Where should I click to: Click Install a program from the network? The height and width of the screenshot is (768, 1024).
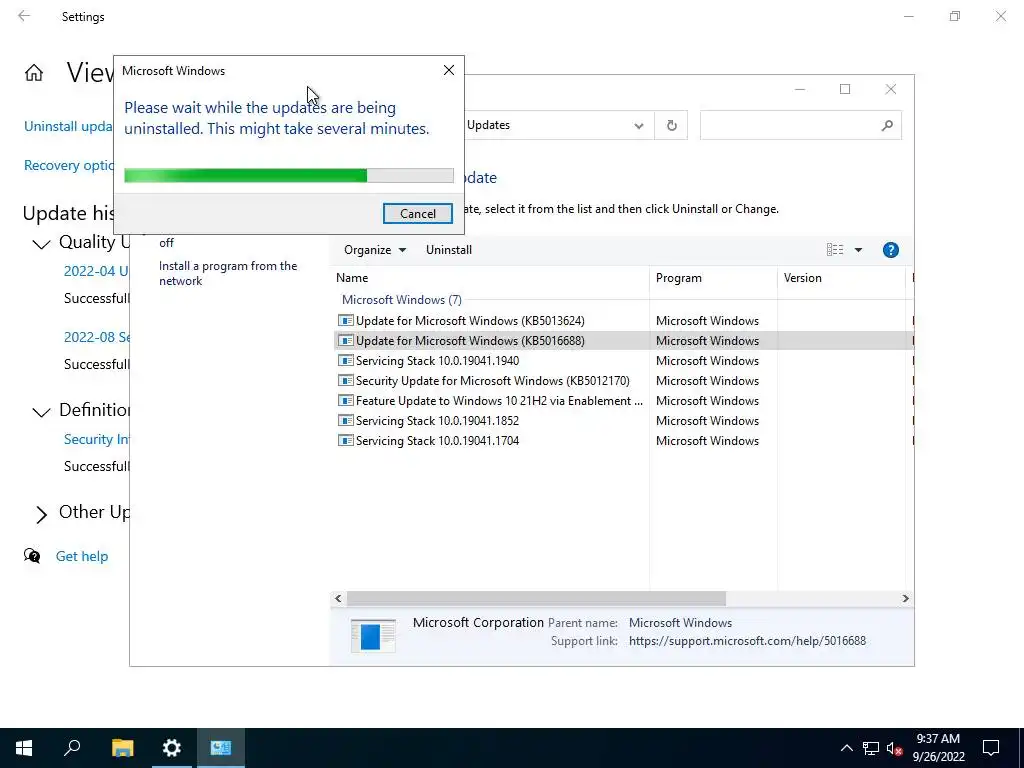pos(228,273)
